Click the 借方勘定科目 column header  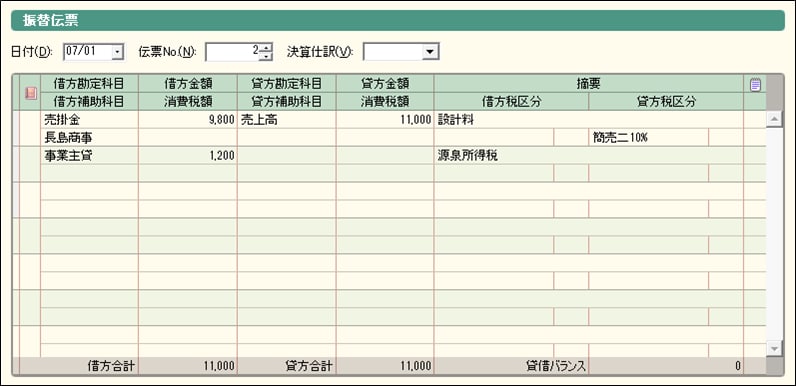pyautogui.click(x=89, y=84)
